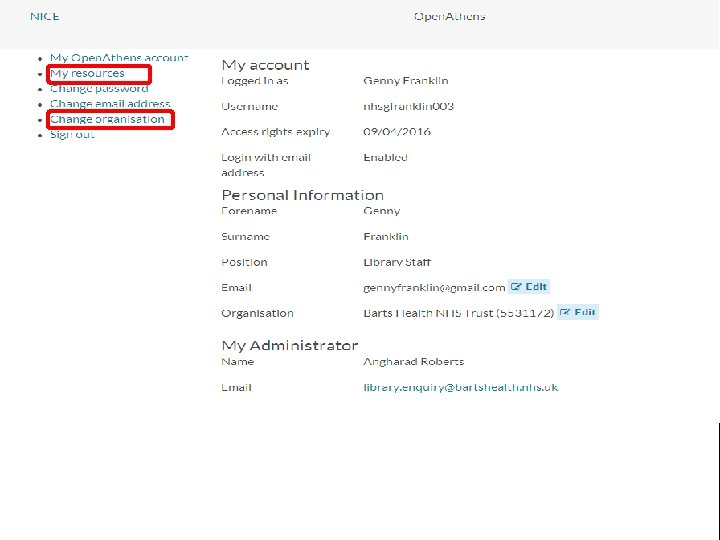Edit the email address
The image size is (720, 540).
point(529,287)
